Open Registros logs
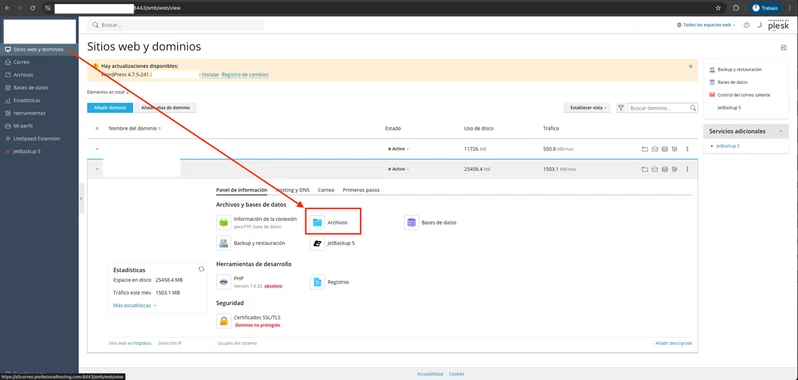The height and width of the screenshot is (380, 798). tap(330, 282)
